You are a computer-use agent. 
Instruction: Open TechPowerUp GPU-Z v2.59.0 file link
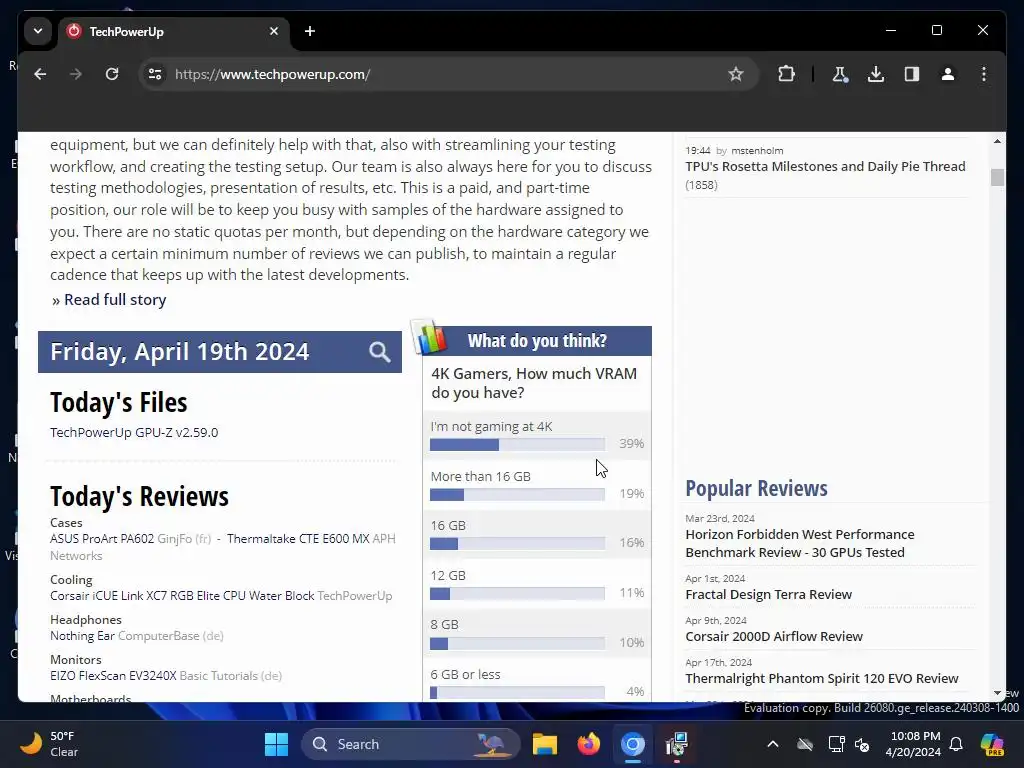[x=134, y=432]
